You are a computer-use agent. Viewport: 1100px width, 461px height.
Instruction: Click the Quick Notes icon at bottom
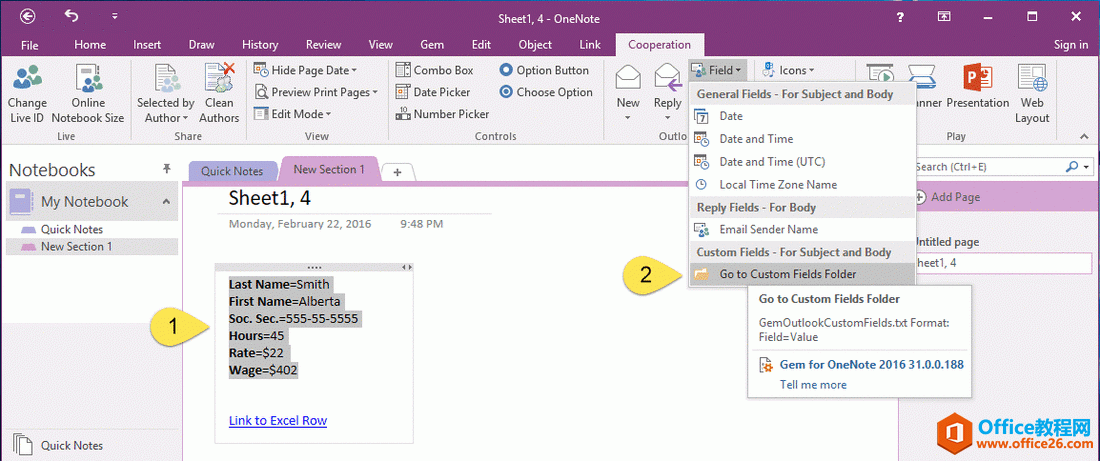click(x=23, y=445)
